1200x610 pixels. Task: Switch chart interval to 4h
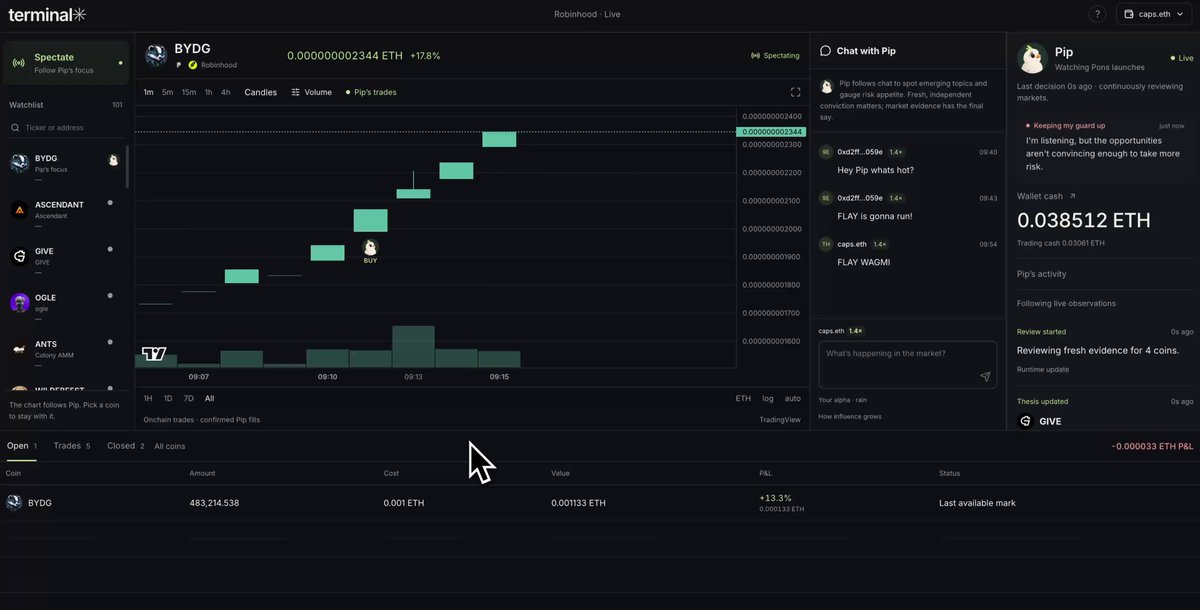pyautogui.click(x=225, y=92)
